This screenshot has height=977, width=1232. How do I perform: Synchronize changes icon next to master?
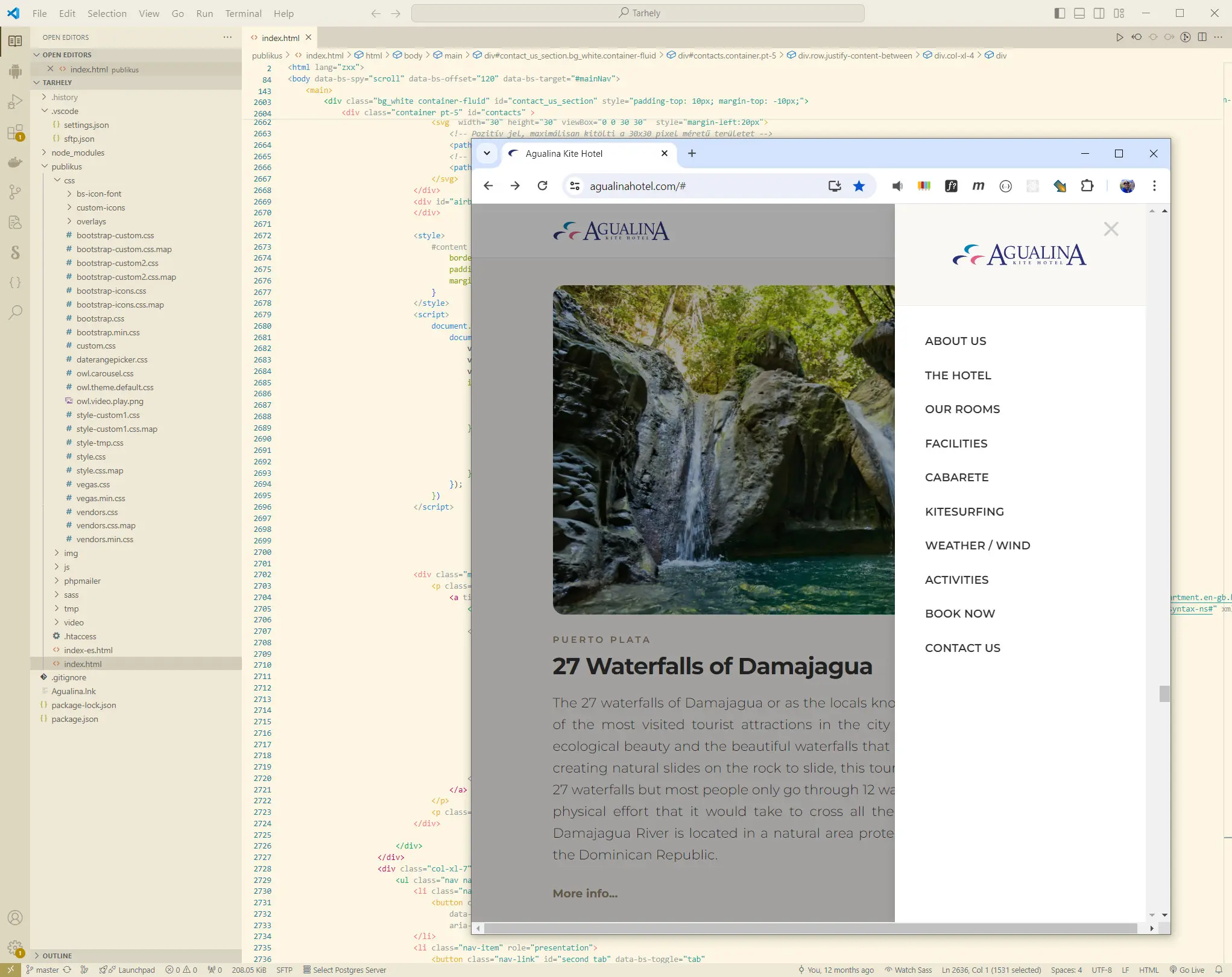click(67, 970)
